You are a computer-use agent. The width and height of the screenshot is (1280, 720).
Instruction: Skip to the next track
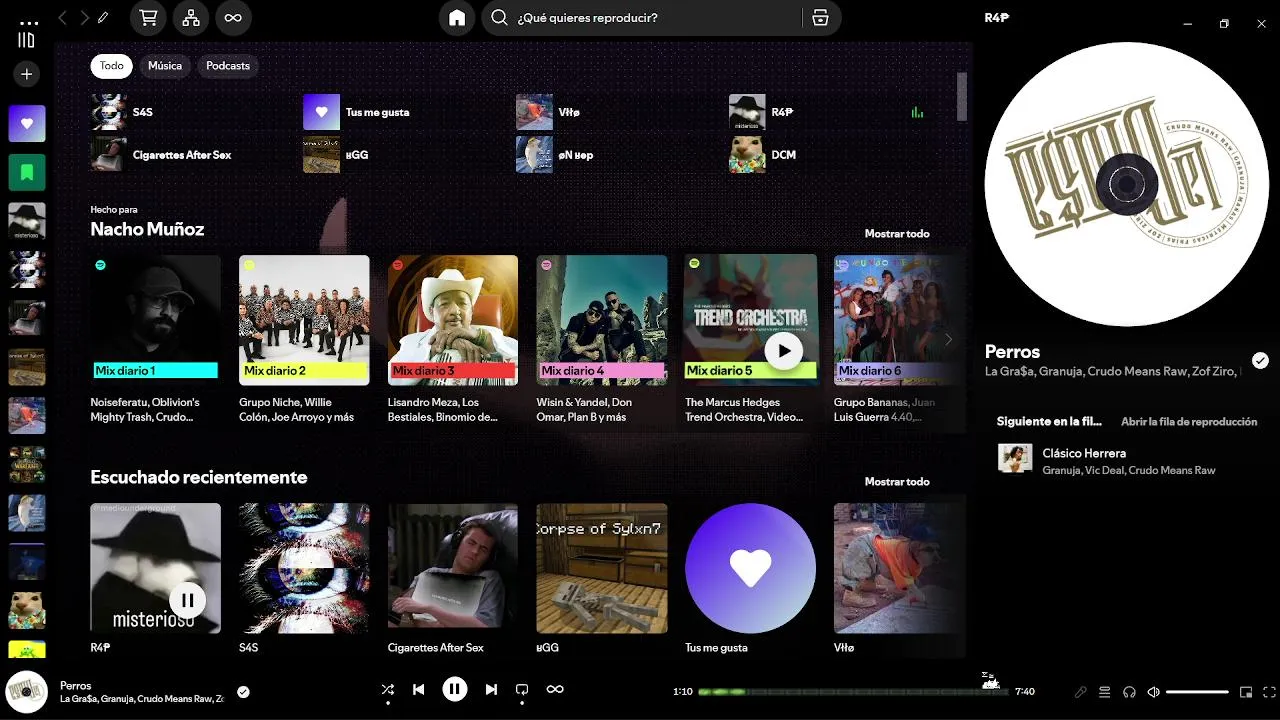pyautogui.click(x=491, y=689)
